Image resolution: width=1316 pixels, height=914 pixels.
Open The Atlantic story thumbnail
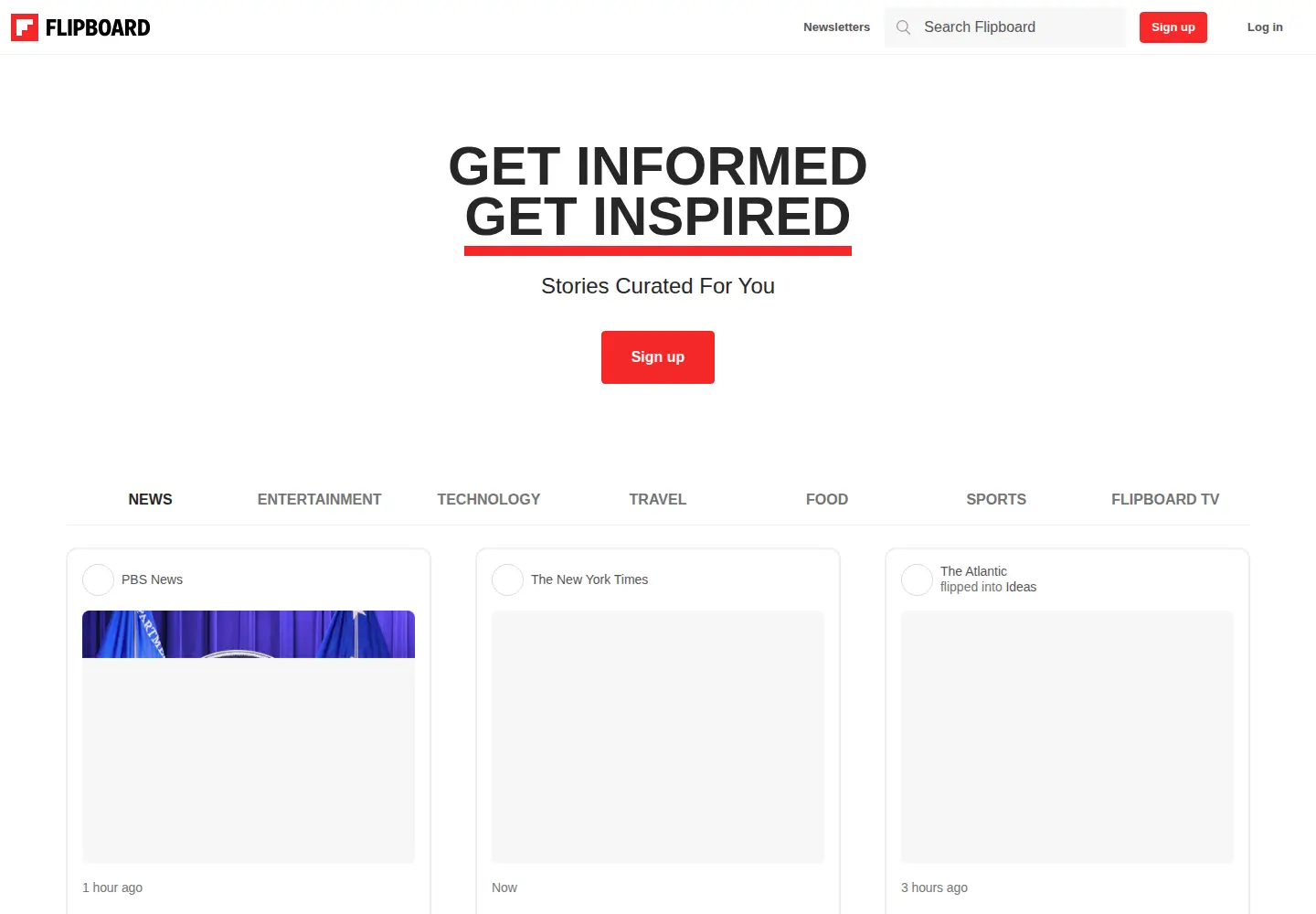tap(1067, 737)
